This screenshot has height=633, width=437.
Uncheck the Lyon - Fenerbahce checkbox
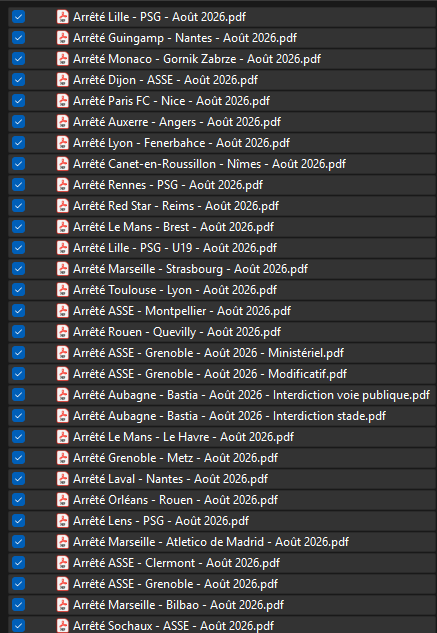point(18,143)
